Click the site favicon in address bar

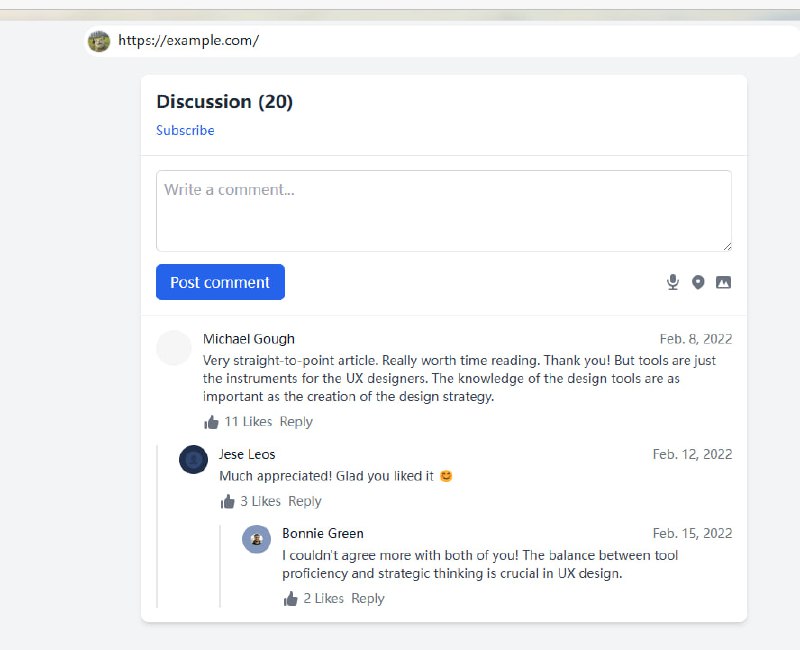pyautogui.click(x=99, y=41)
